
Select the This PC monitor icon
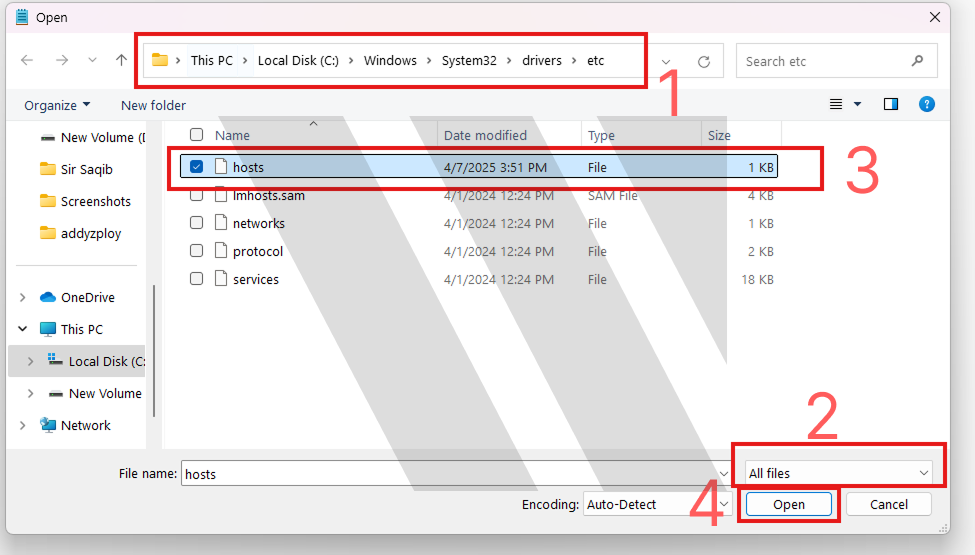(x=48, y=329)
